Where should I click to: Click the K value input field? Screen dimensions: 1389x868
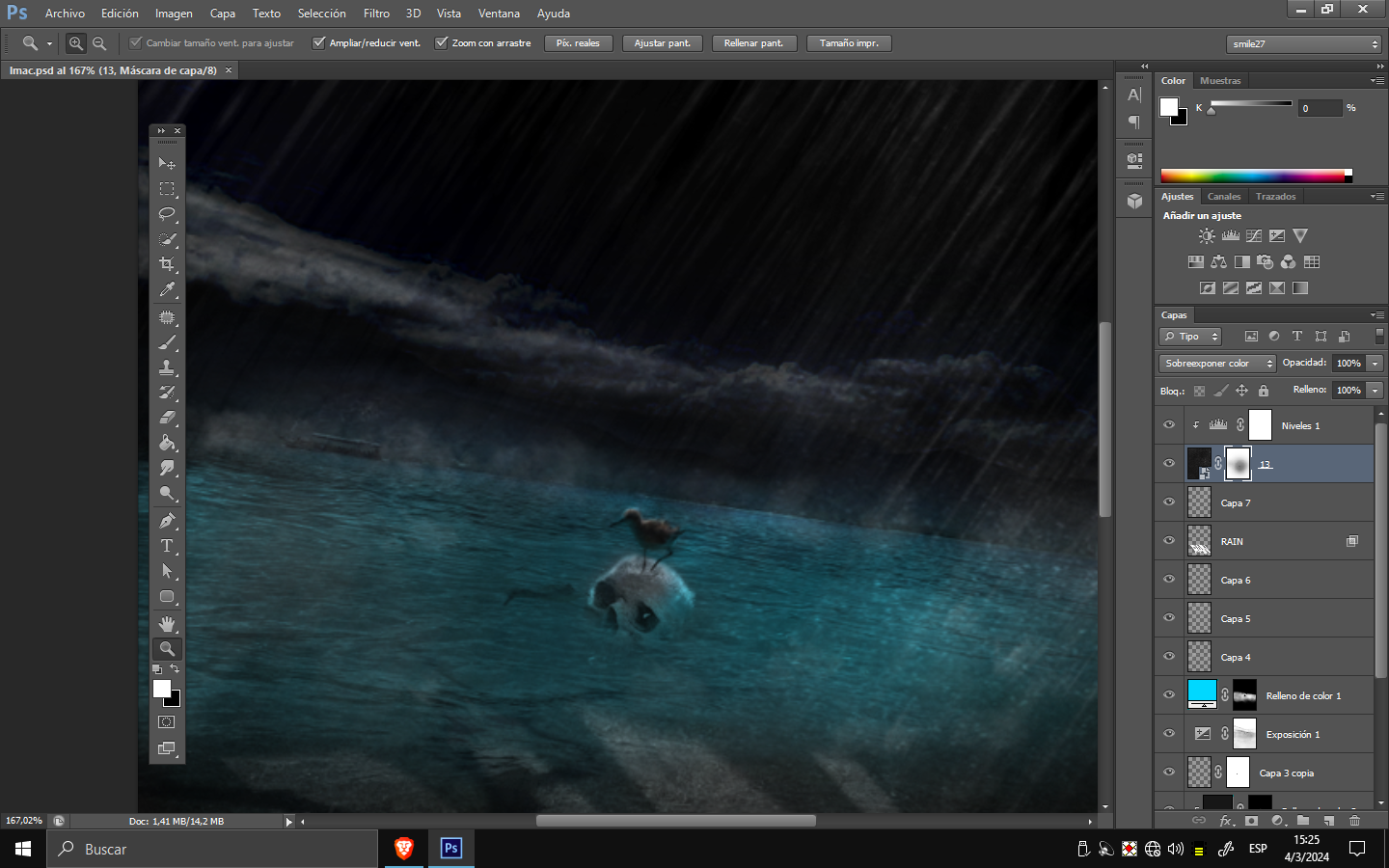(1320, 108)
